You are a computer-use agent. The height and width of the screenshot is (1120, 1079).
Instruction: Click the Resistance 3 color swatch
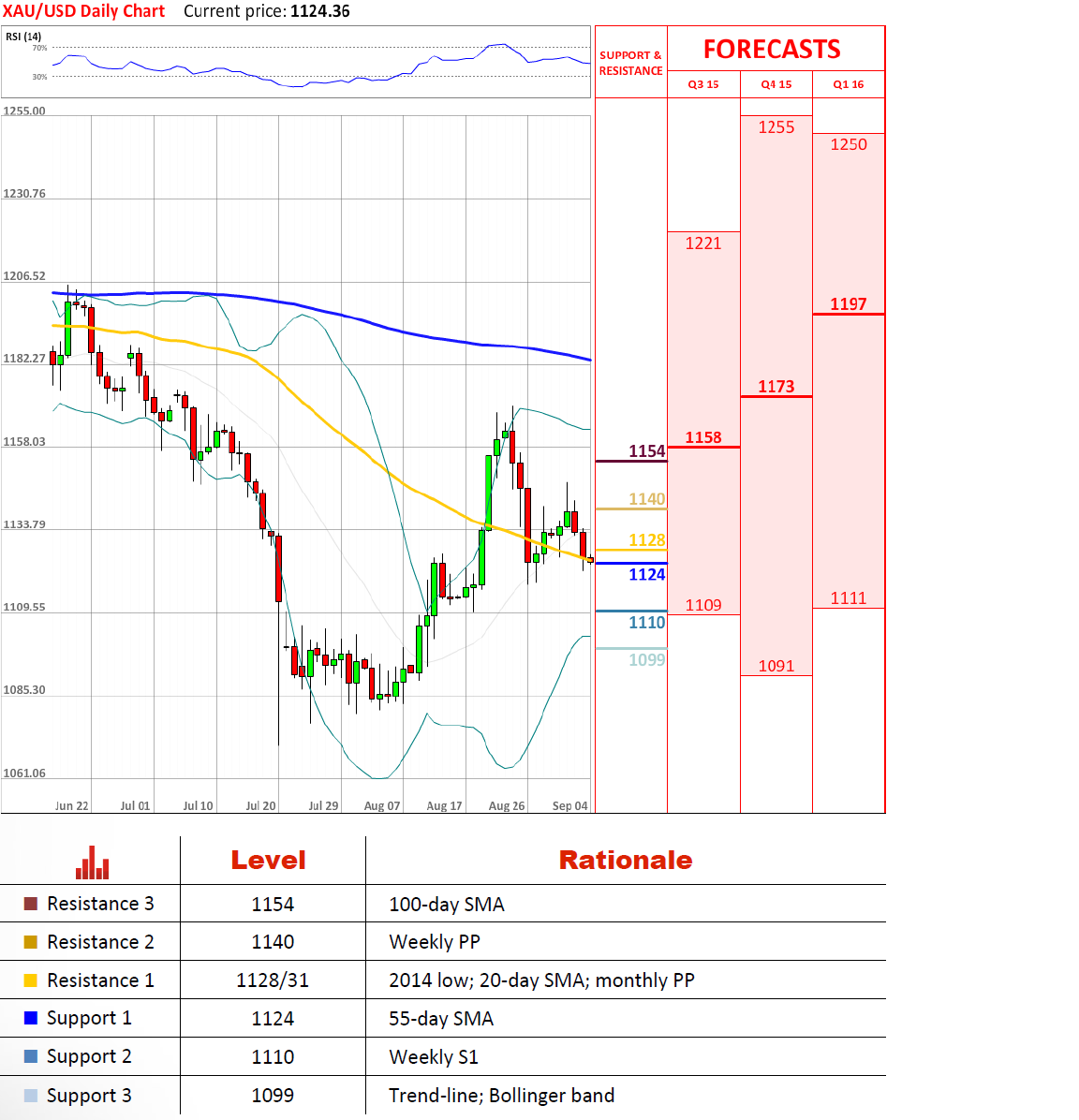click(x=31, y=904)
